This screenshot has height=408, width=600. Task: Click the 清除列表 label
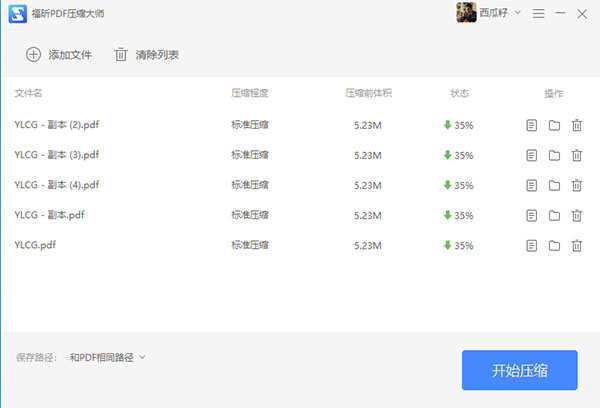(x=158, y=55)
